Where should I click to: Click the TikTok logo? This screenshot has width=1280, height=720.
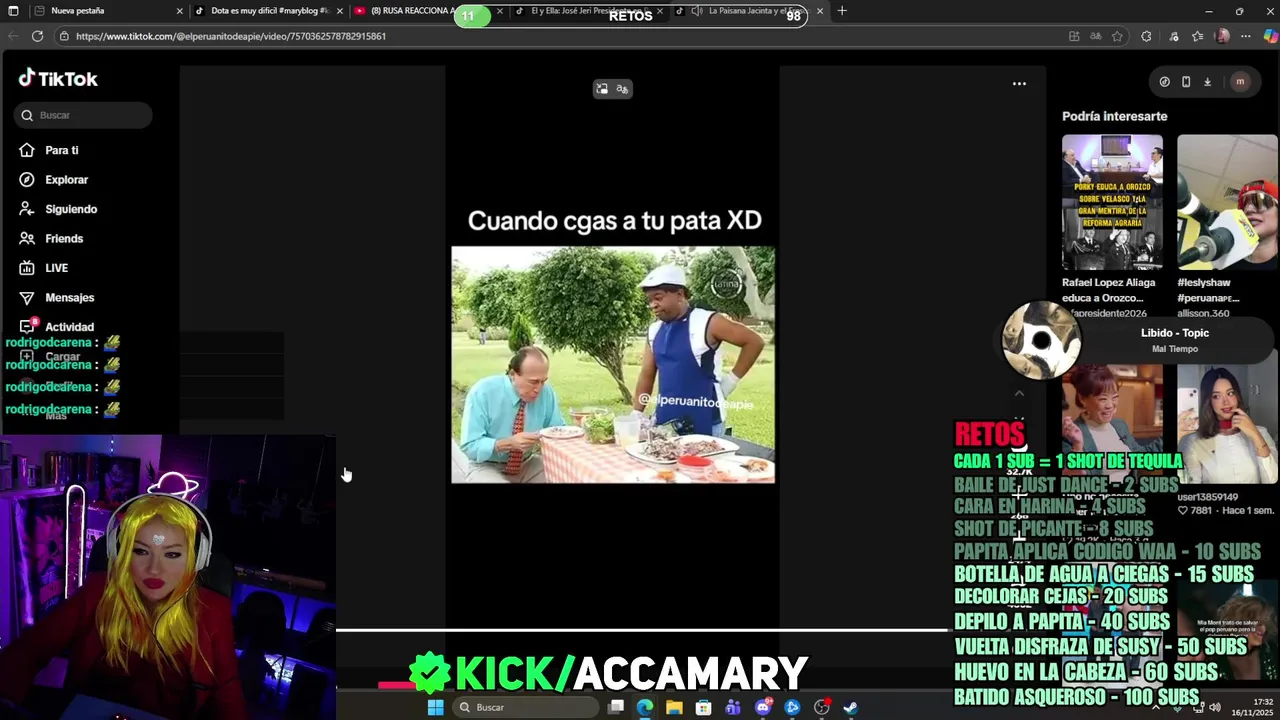58,79
